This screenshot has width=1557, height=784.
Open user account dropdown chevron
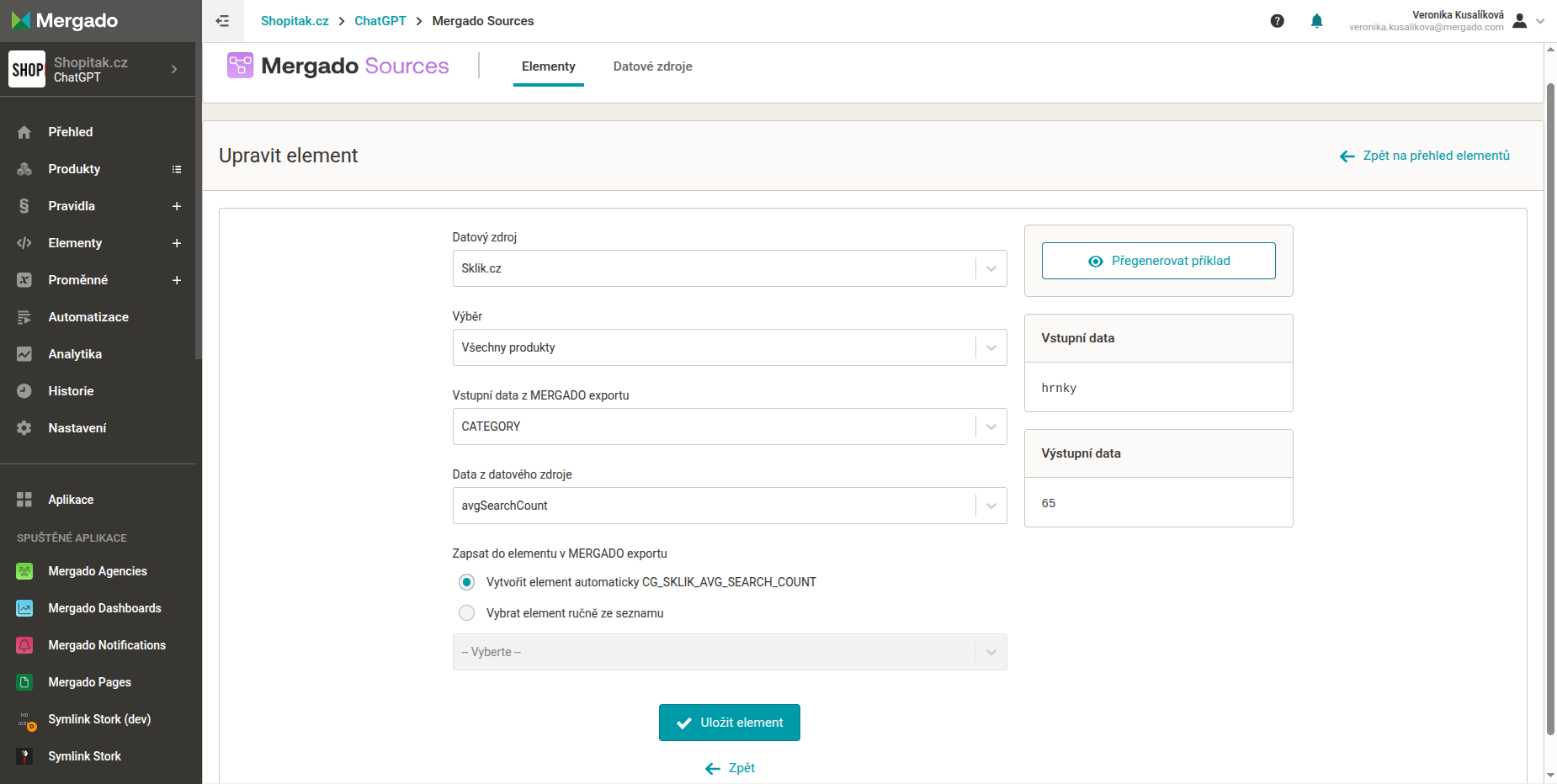1540,21
